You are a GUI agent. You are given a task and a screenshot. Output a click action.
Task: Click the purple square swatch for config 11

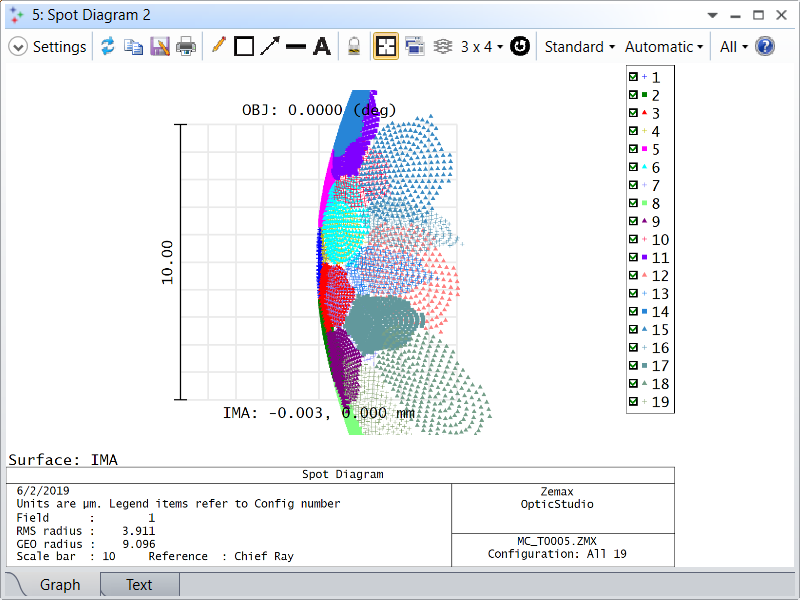click(644, 257)
